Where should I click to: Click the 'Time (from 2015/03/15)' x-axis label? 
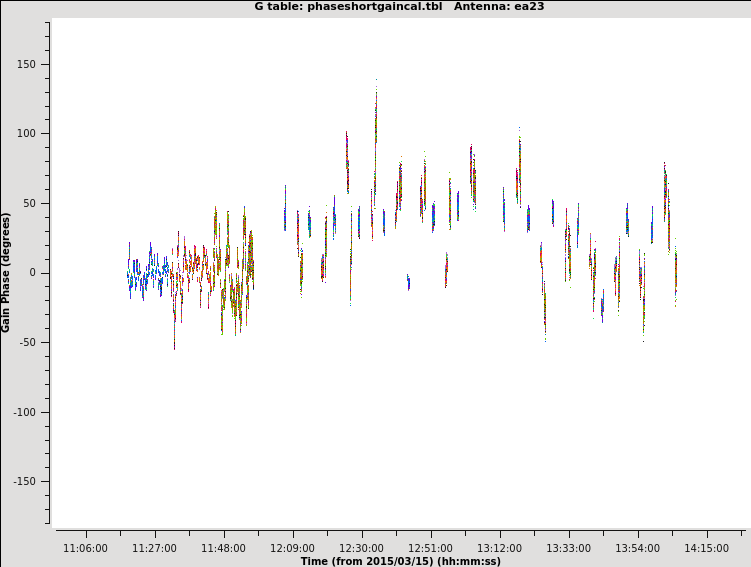pos(400,561)
